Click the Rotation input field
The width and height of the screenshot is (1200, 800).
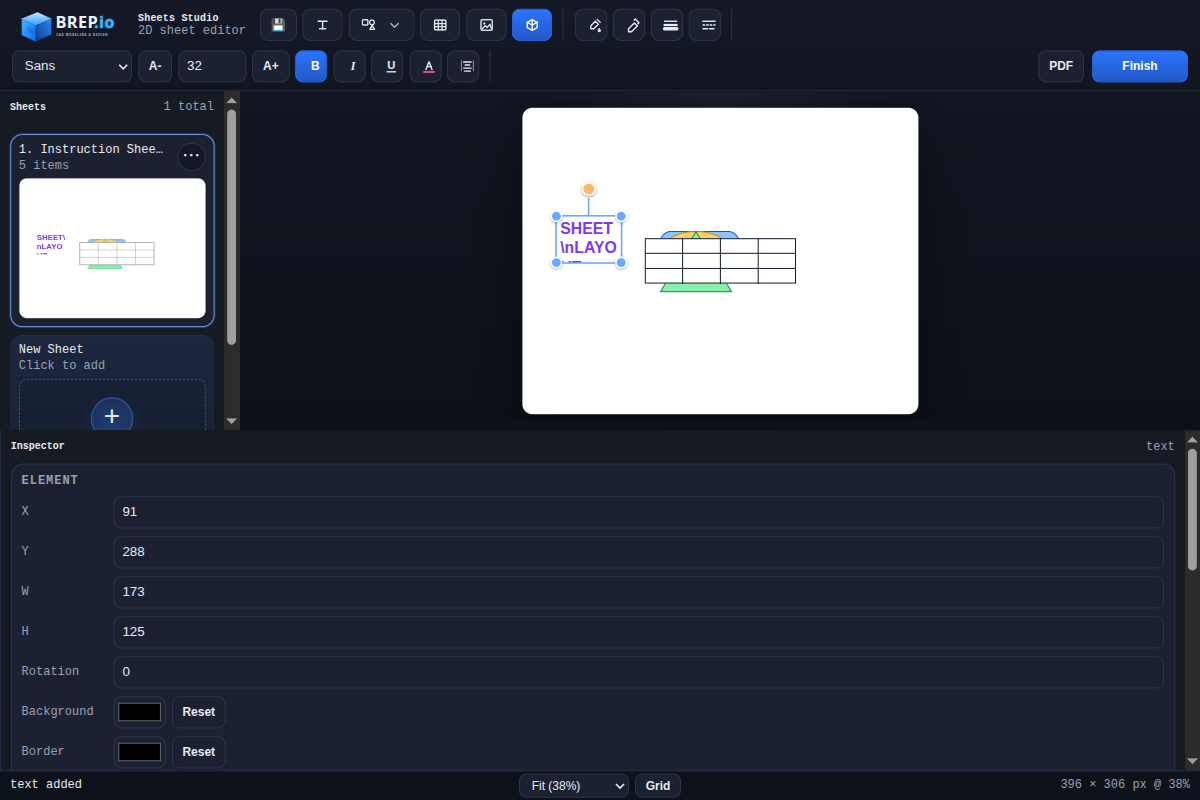pyautogui.click(x=638, y=672)
